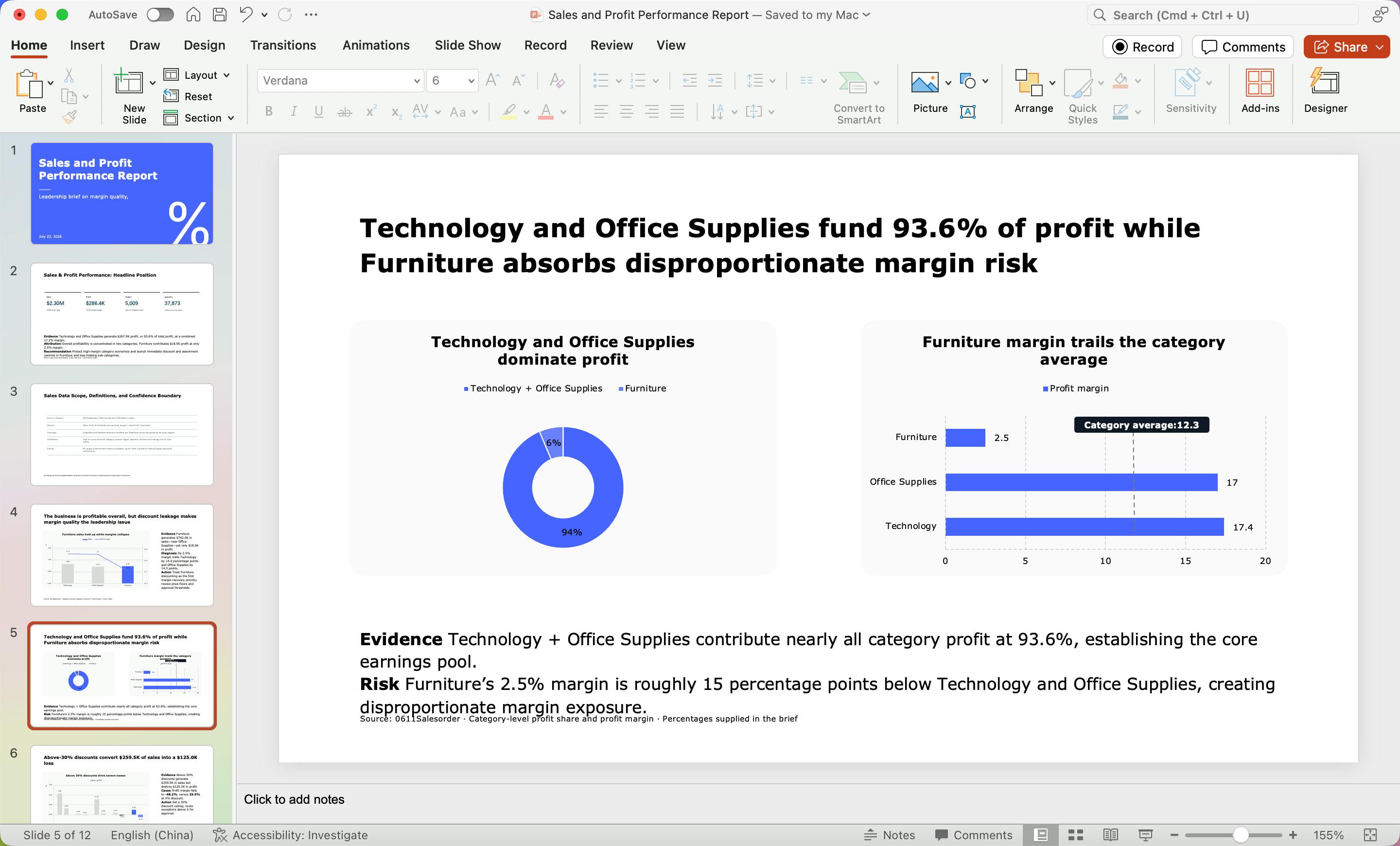Open the Arrange menu
This screenshot has width=1400, height=846.
[1033, 91]
